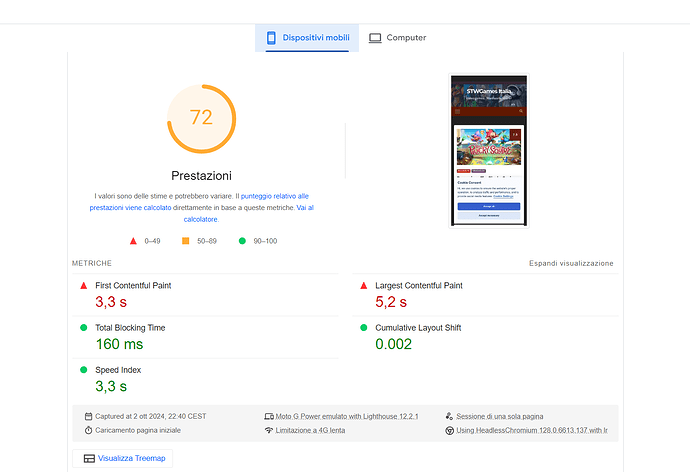
Task: Select the Speed Index label
Action: (118, 370)
